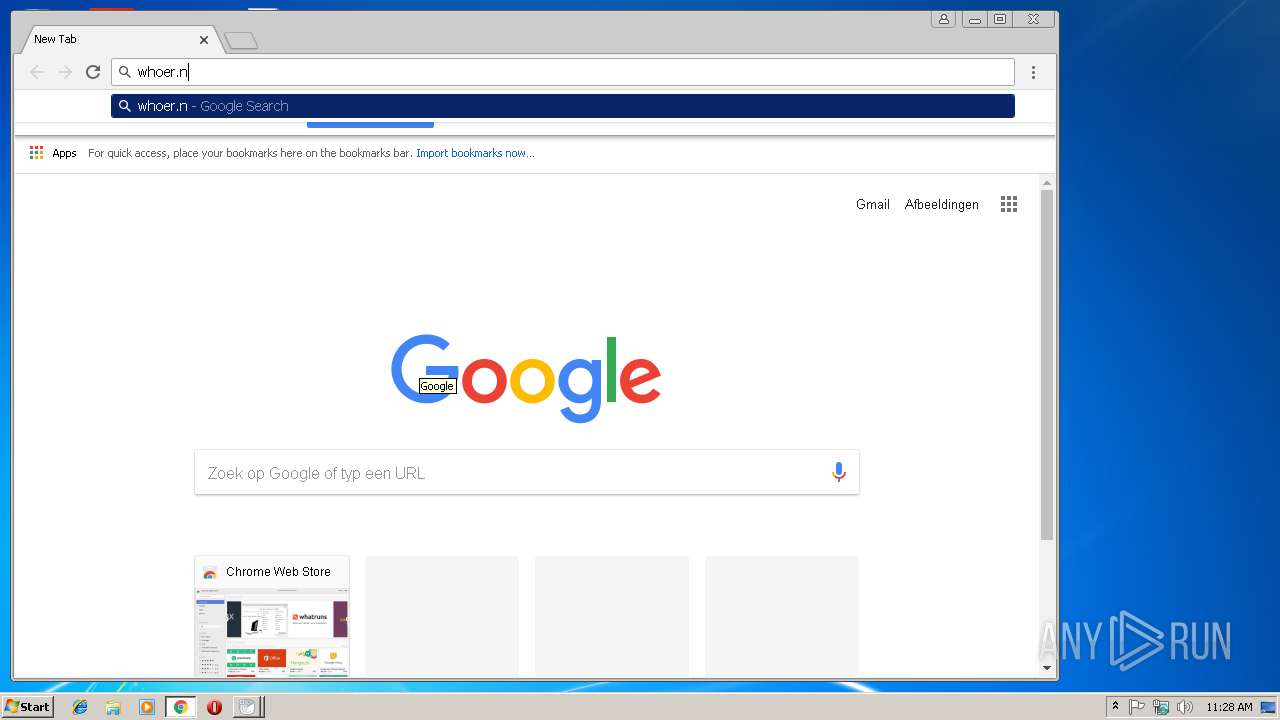Open Windows Explorer folder on taskbar

coord(113,707)
